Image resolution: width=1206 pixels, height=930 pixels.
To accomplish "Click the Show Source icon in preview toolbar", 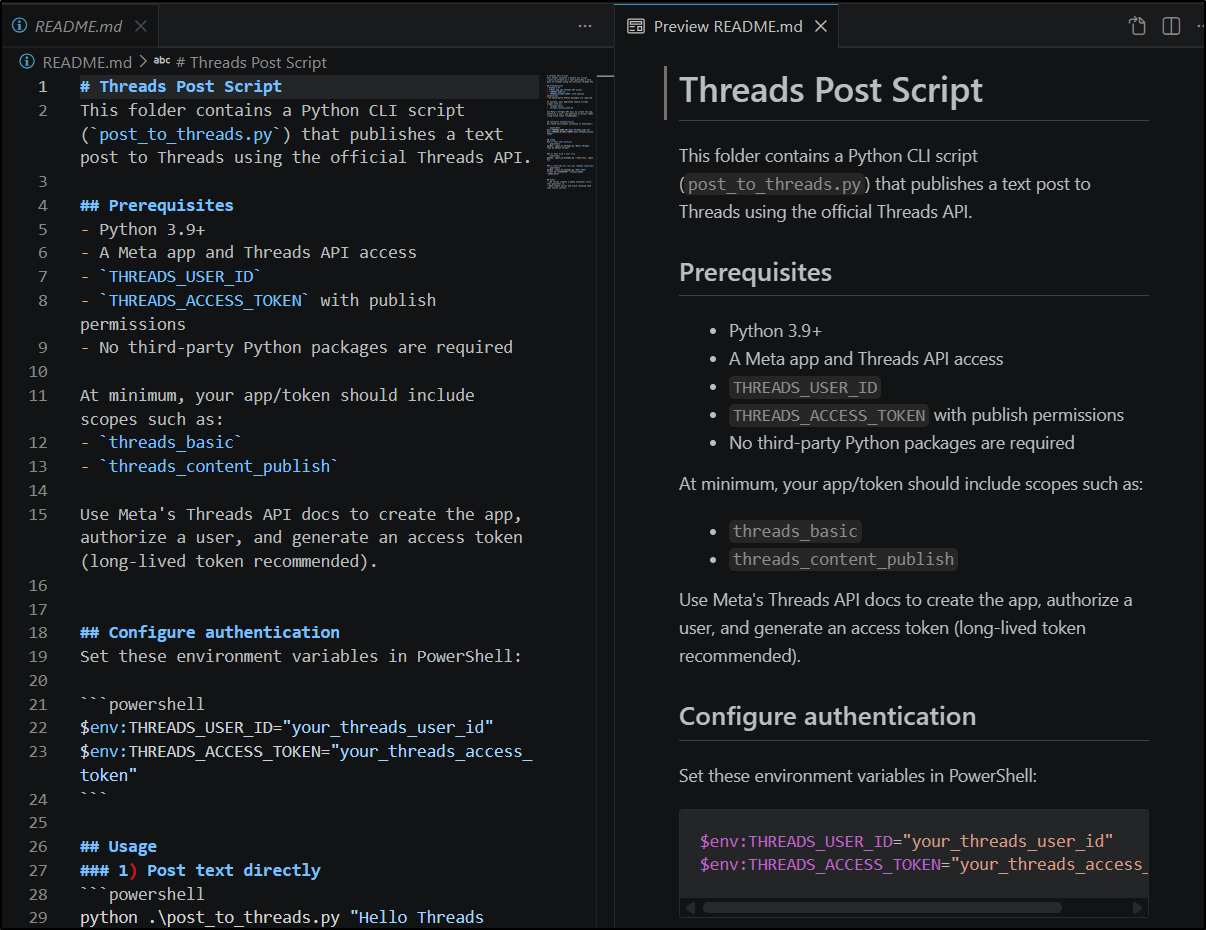I will [x=1137, y=27].
